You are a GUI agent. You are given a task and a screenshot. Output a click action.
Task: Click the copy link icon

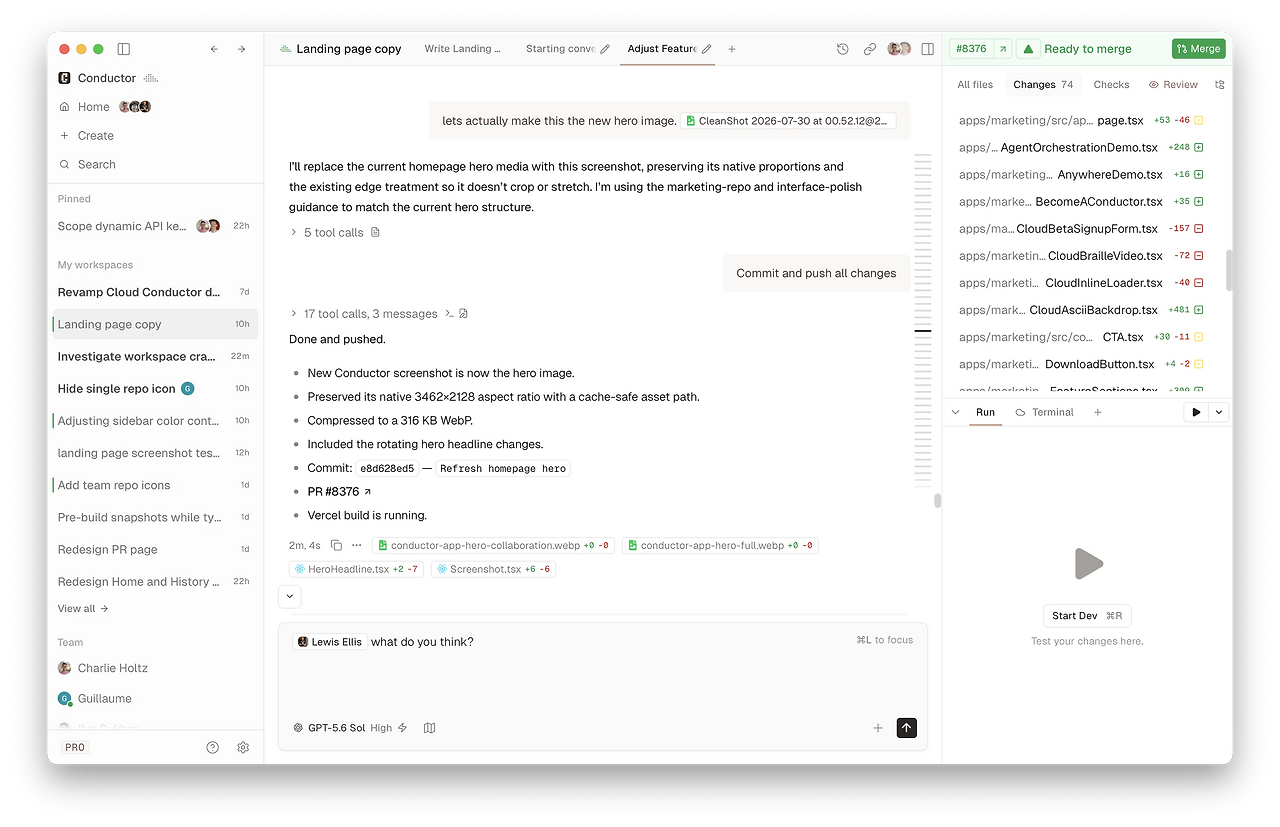pyautogui.click(x=870, y=49)
